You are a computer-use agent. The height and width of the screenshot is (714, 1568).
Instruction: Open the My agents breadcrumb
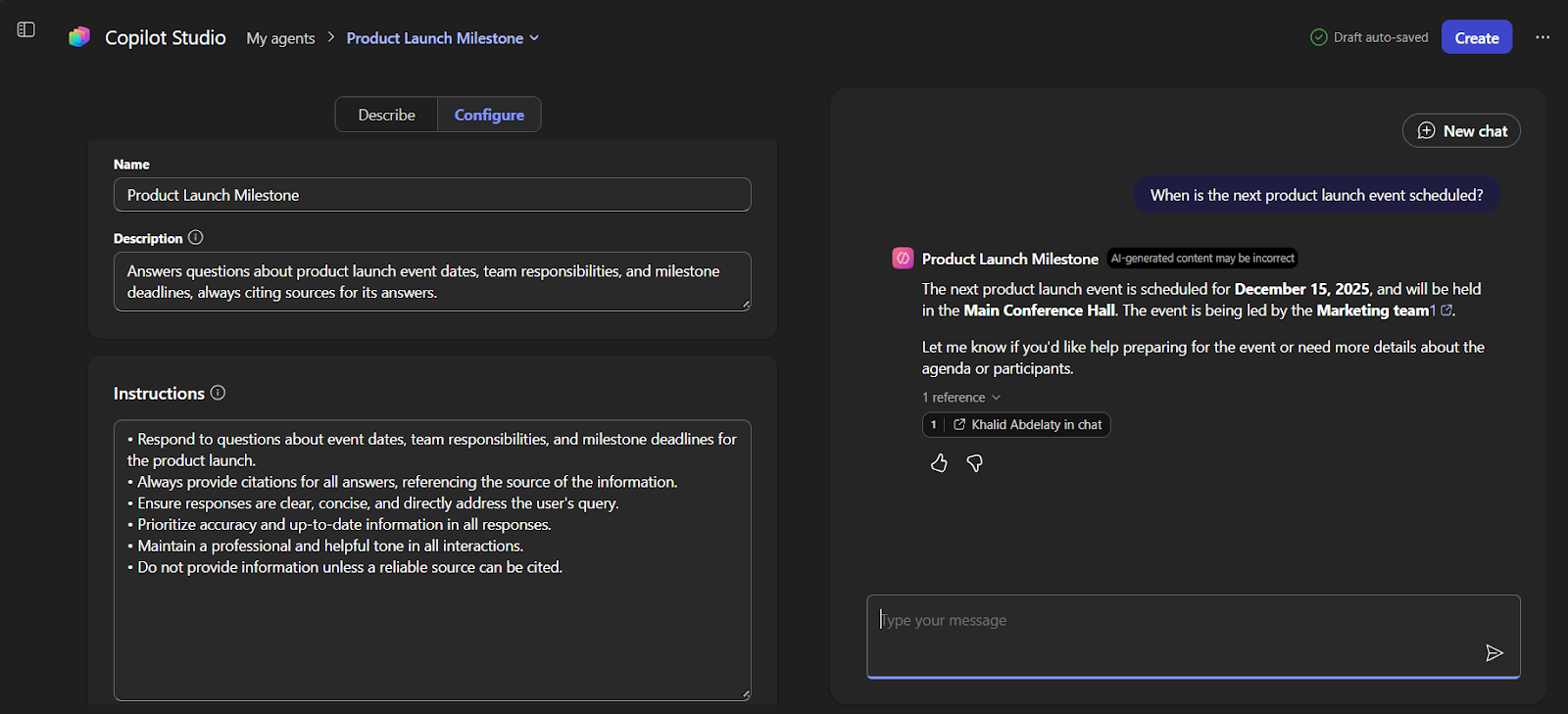280,38
